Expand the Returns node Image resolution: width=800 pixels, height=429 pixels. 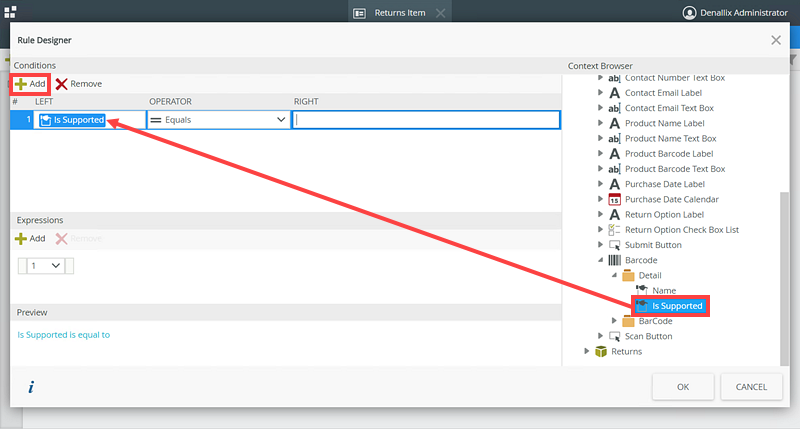click(587, 351)
